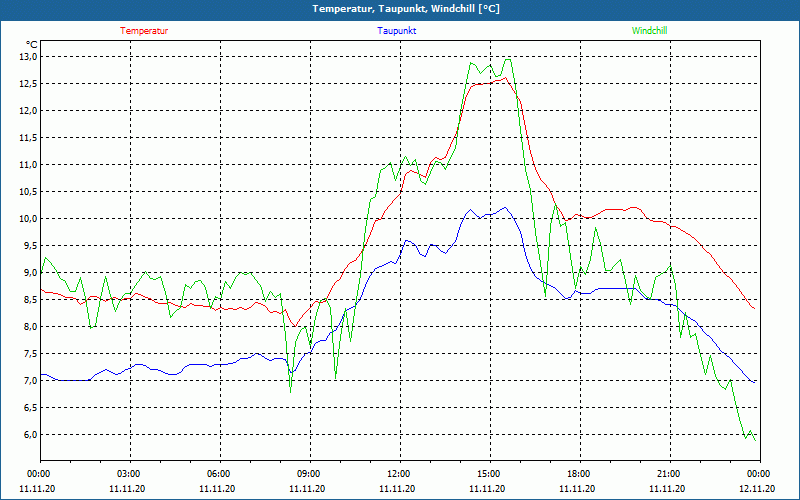
Task: Select the blue 'Taupunkt' legend label
Action: (396, 31)
